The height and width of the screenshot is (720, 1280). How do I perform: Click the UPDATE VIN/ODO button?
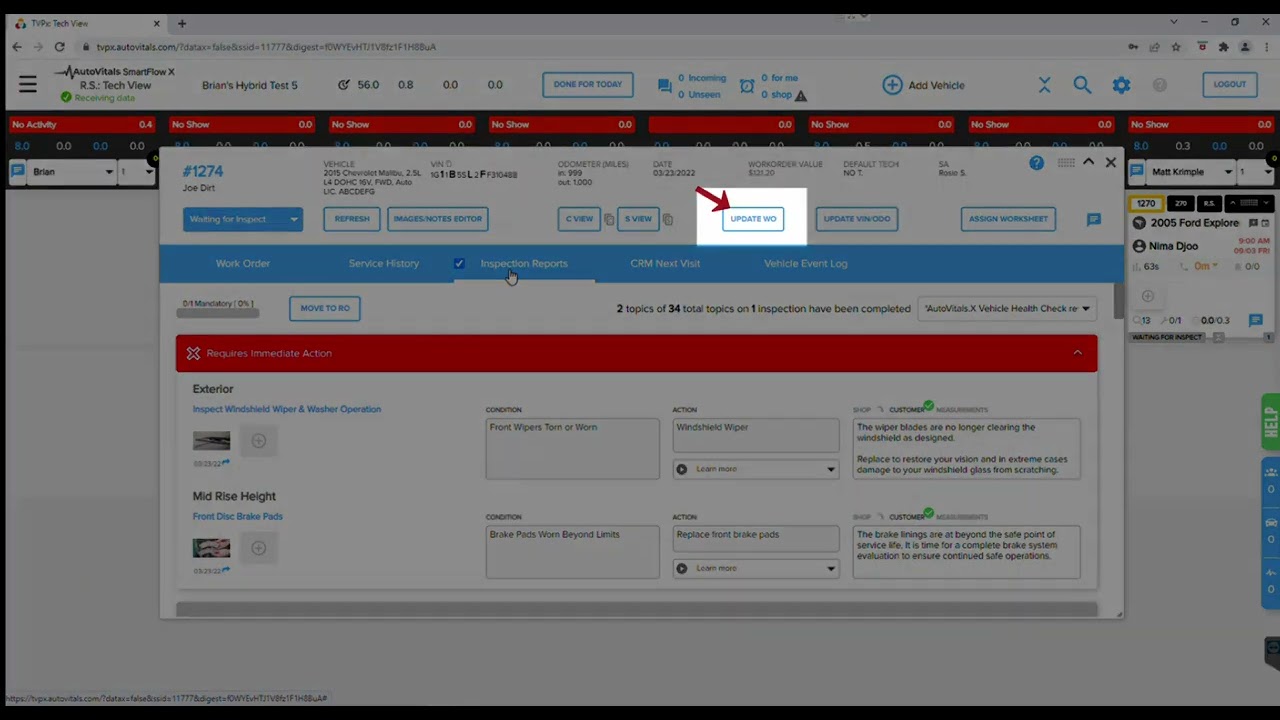tap(857, 219)
